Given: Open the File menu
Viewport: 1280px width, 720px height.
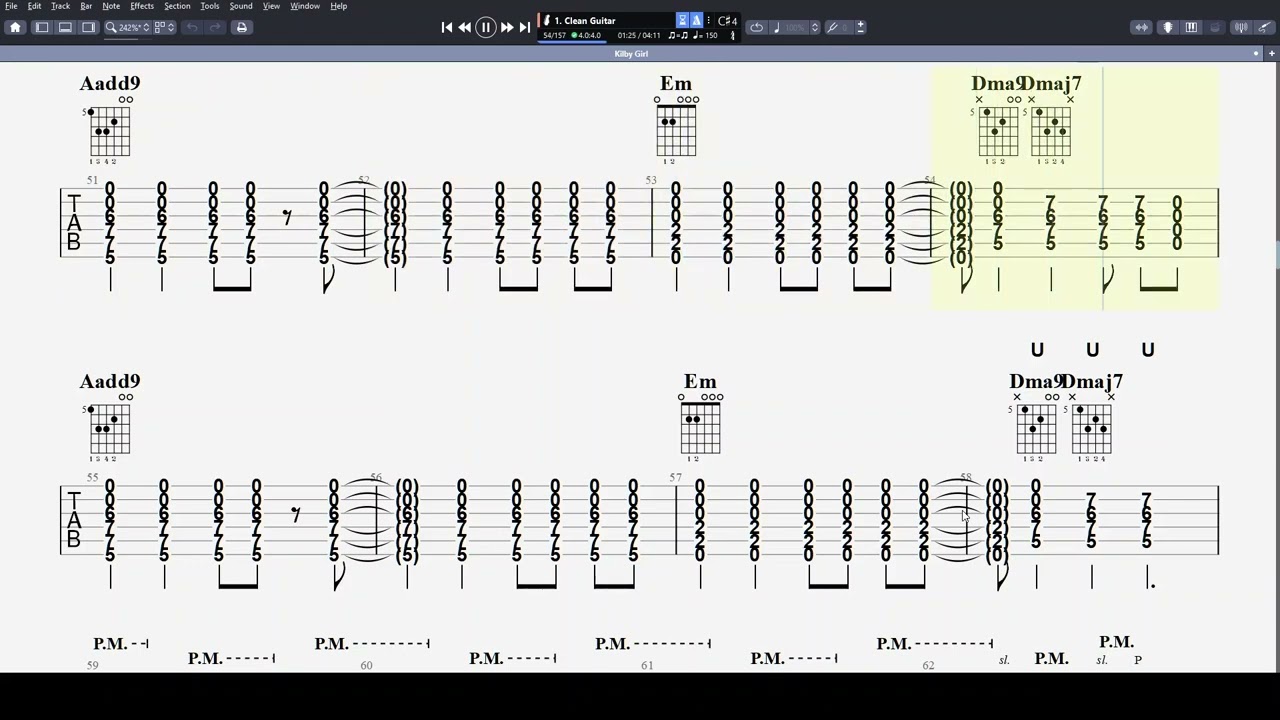Looking at the screenshot, I should point(11,6).
